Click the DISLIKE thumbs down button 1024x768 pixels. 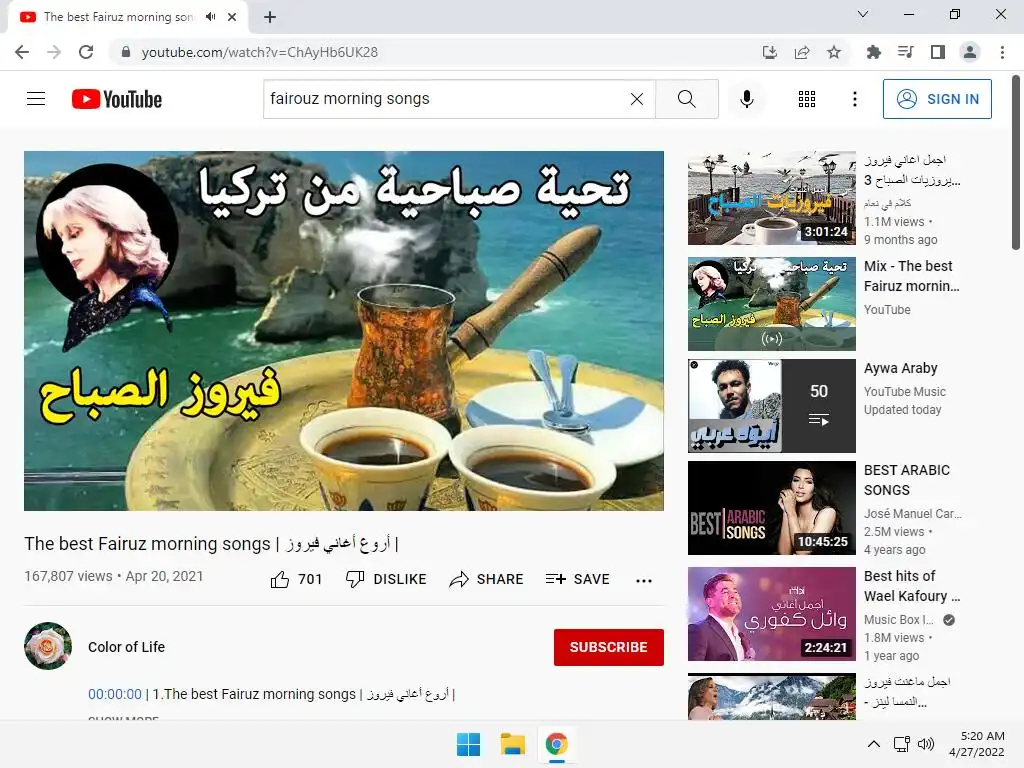coord(386,579)
